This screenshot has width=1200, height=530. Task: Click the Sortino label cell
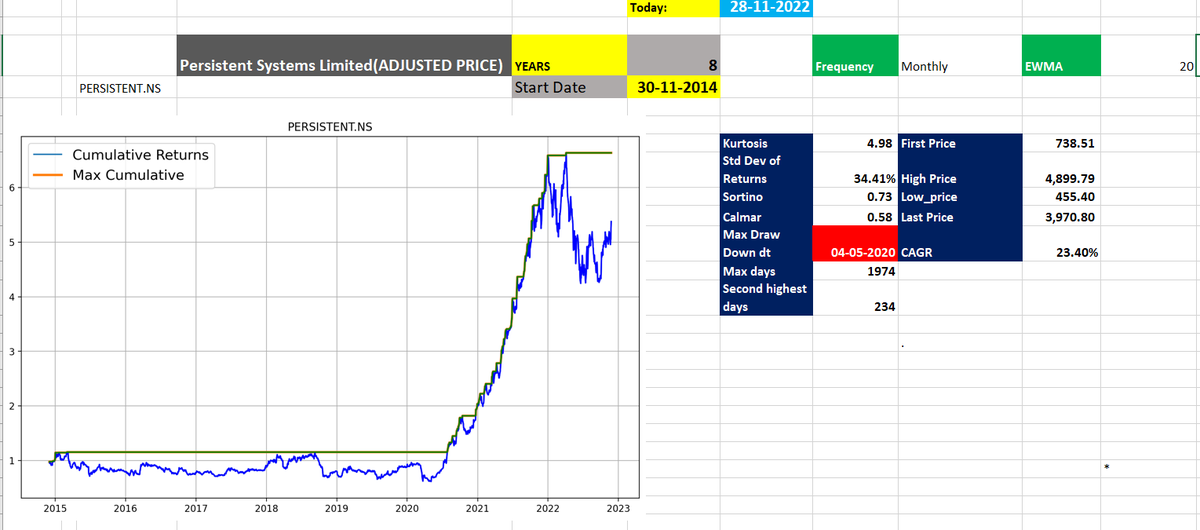point(766,197)
